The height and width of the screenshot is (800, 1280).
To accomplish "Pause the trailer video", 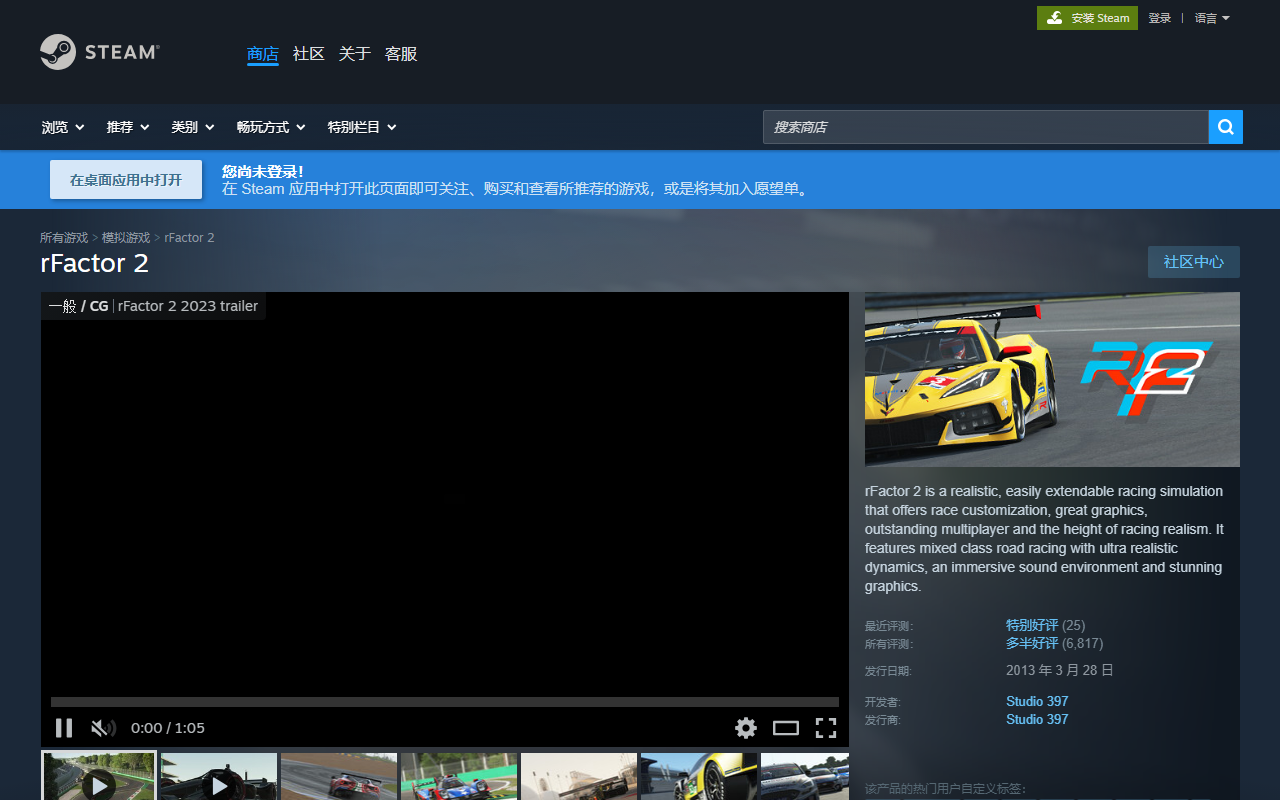I will click(64, 728).
